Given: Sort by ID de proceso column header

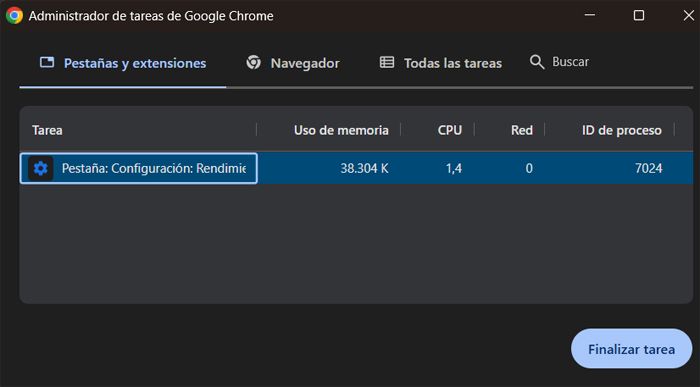Looking at the screenshot, I should coord(621,130).
